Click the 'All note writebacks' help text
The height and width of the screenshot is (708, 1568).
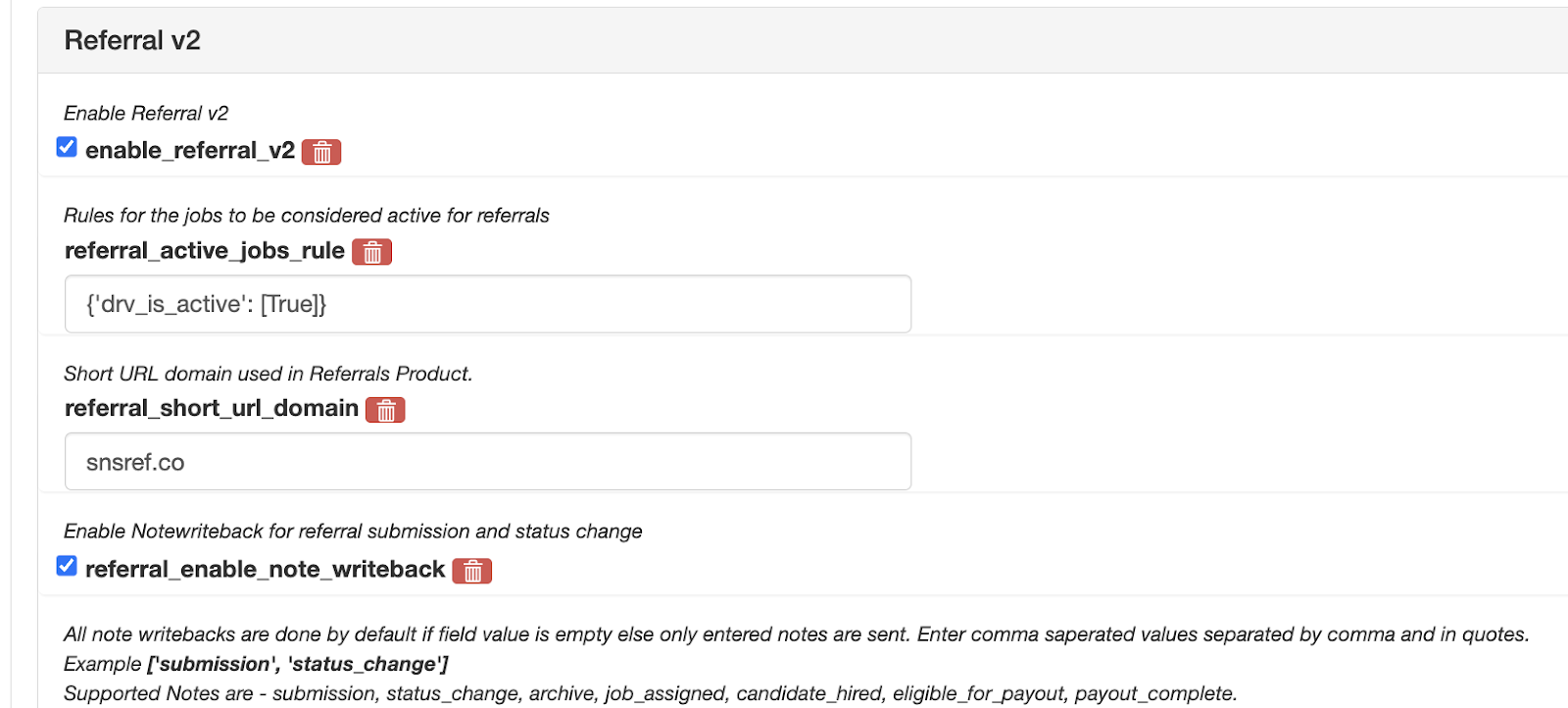click(795, 634)
